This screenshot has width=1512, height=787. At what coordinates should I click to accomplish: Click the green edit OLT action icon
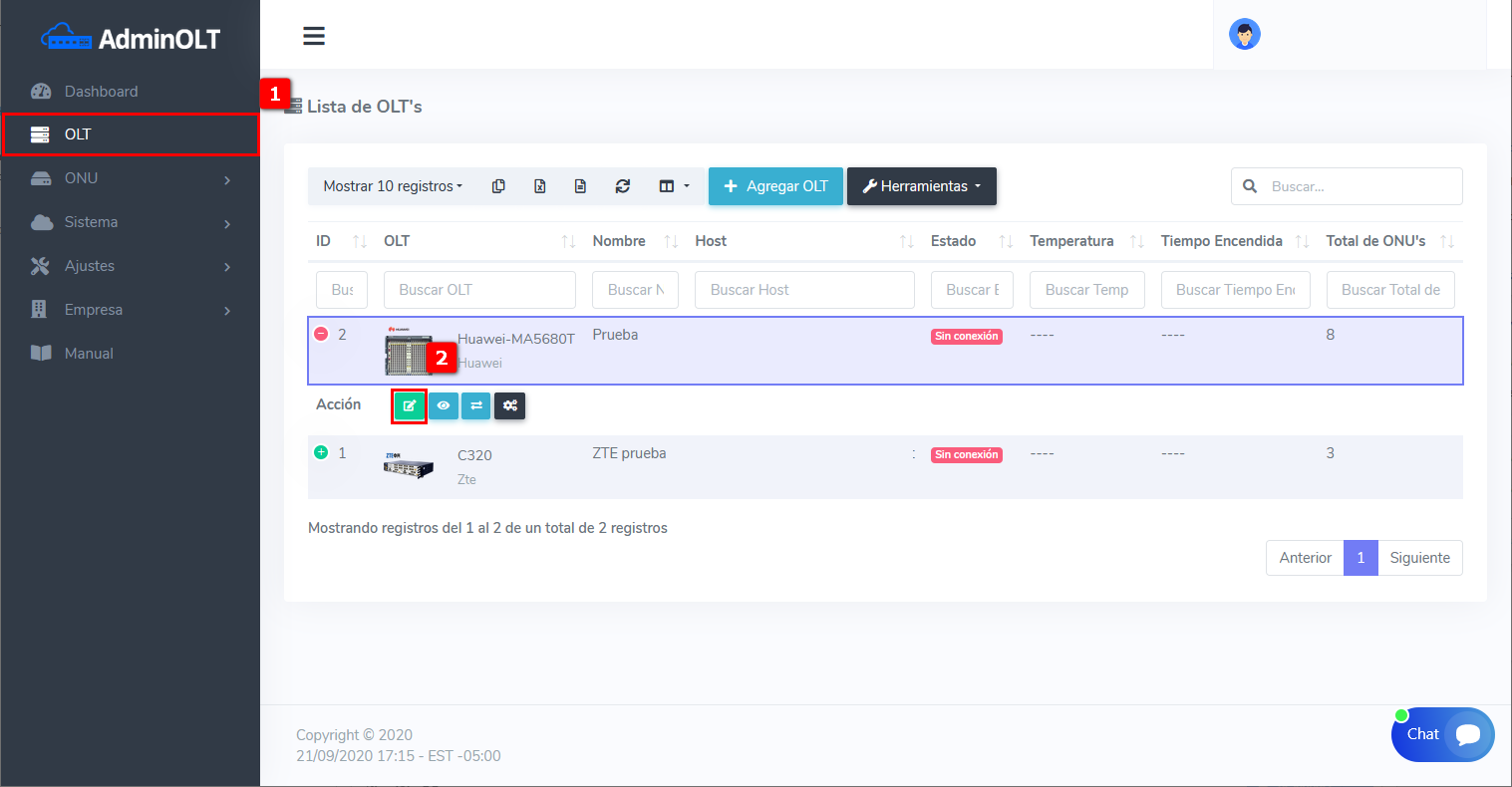(x=409, y=405)
